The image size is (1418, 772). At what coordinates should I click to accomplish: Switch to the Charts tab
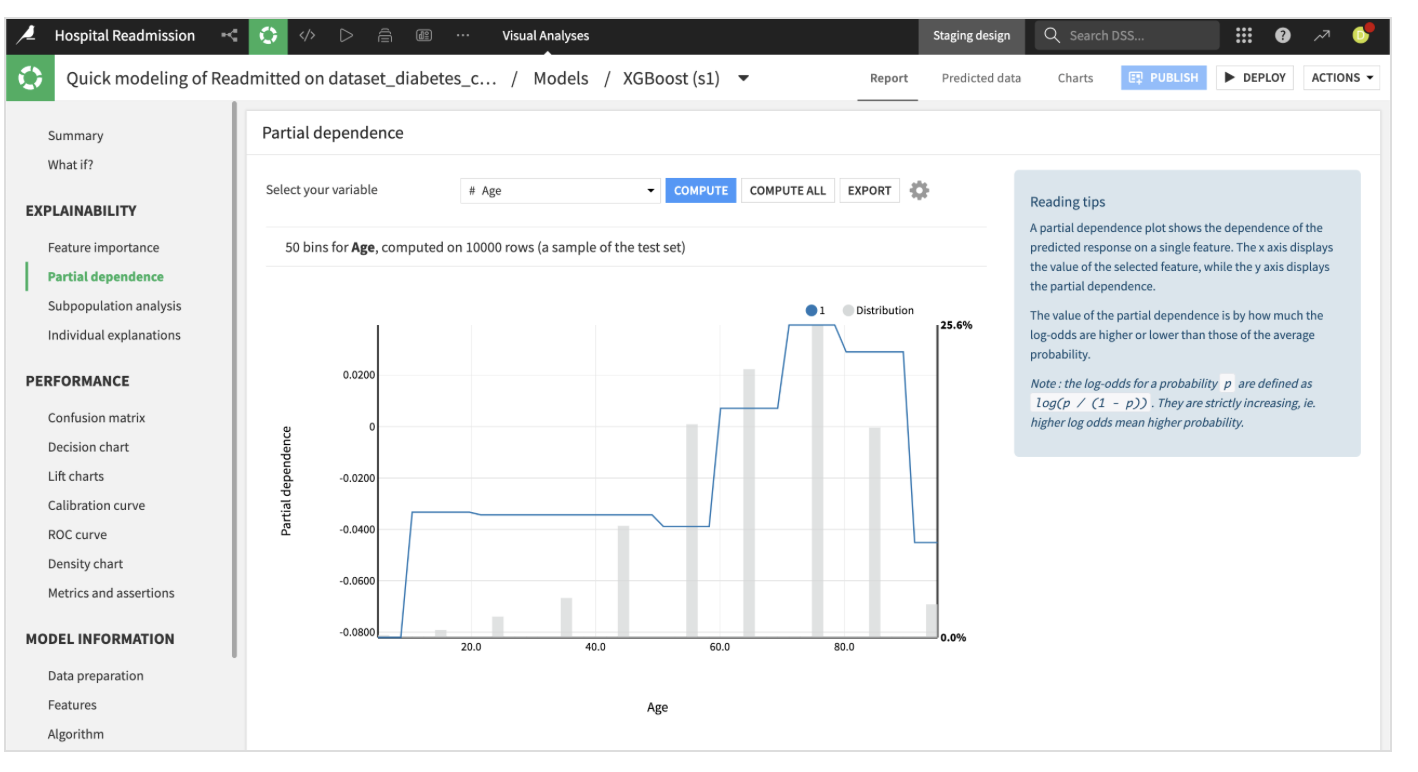[1075, 78]
